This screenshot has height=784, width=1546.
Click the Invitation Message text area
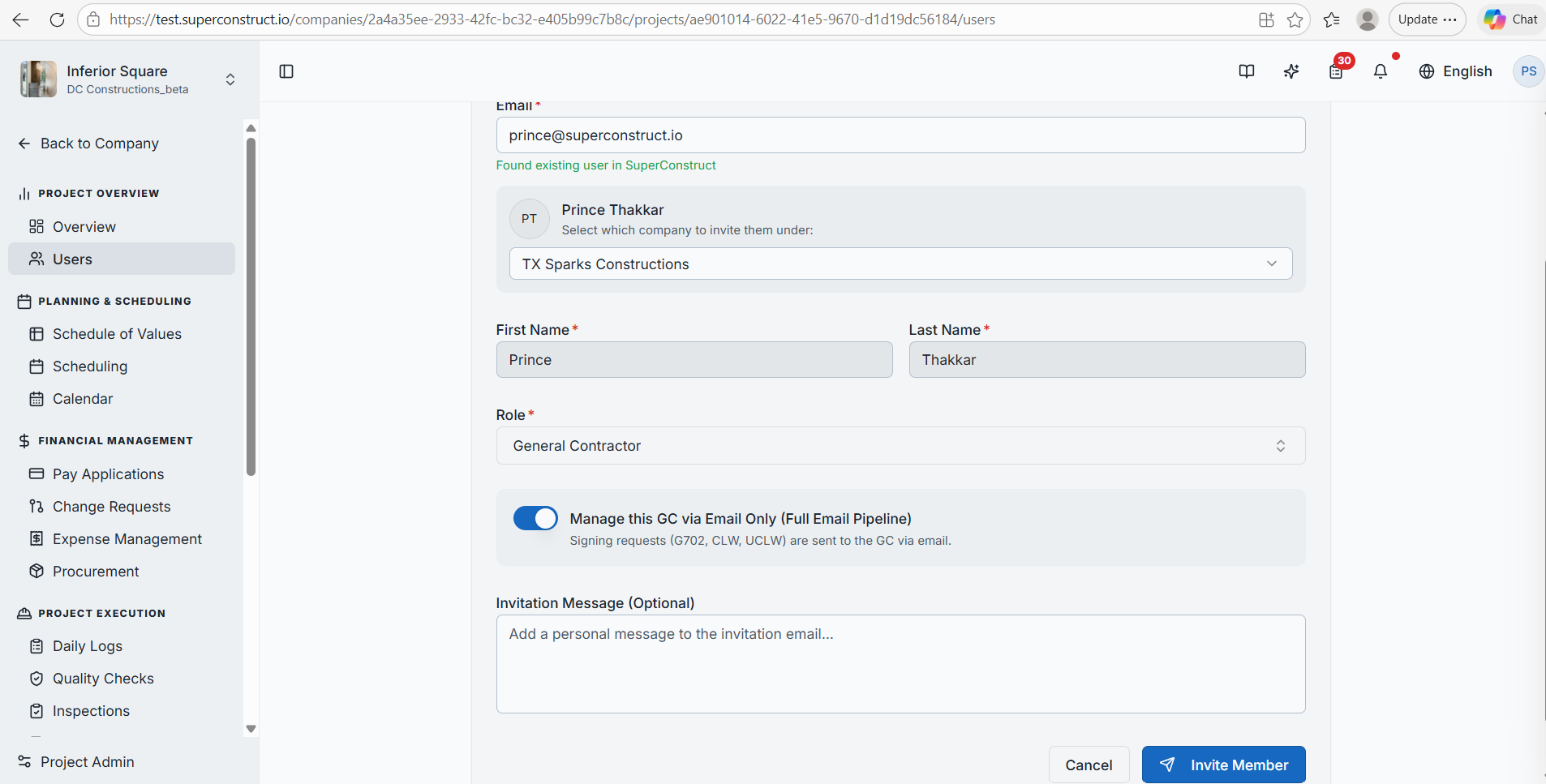point(900,664)
